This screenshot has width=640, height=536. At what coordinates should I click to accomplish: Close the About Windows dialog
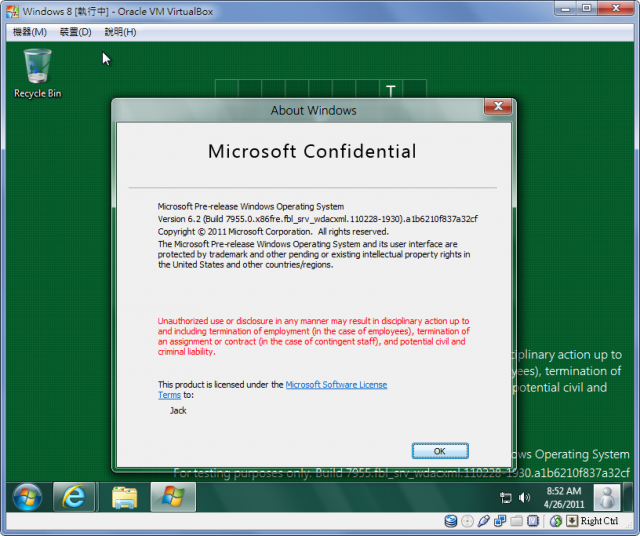(x=498, y=107)
